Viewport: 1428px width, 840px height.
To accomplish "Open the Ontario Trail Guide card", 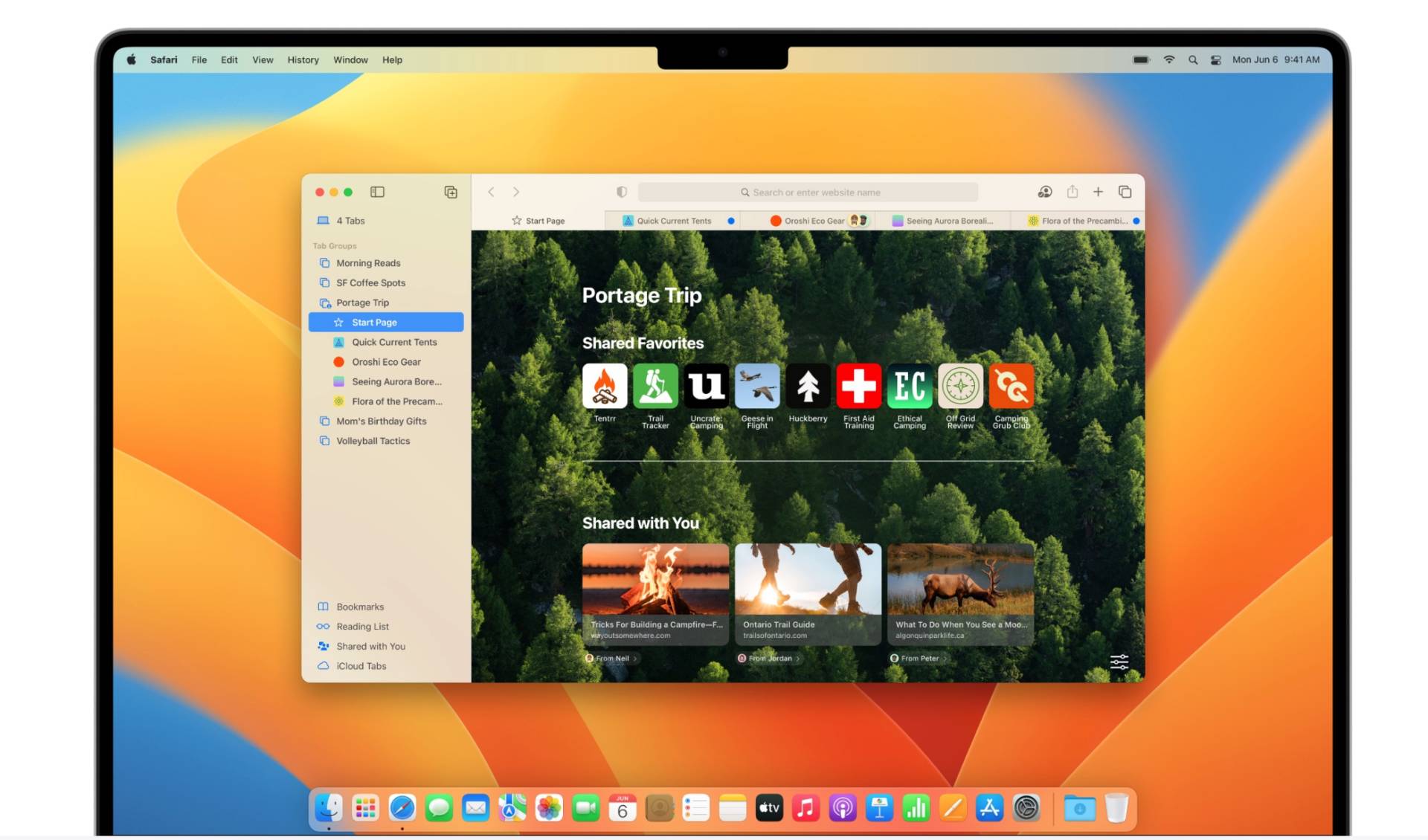I will pyautogui.click(x=808, y=594).
